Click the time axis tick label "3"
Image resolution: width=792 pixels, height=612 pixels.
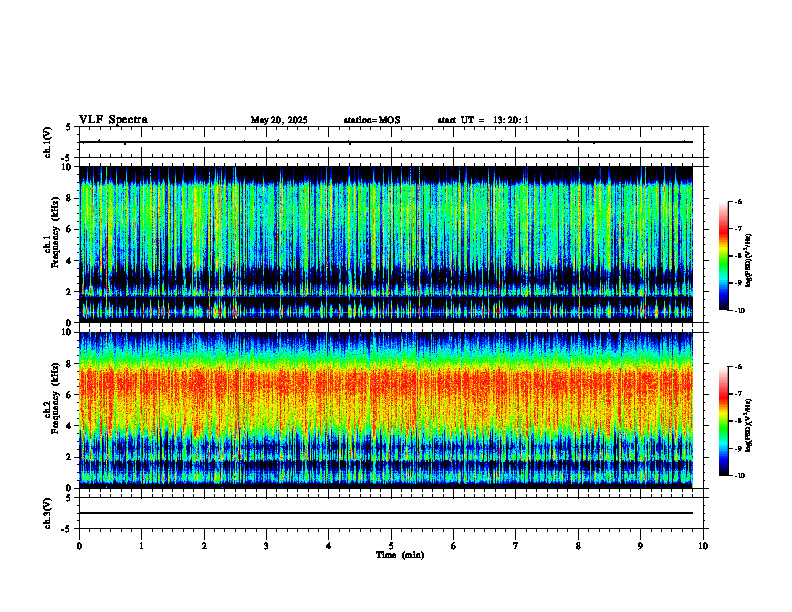[x=266, y=546]
